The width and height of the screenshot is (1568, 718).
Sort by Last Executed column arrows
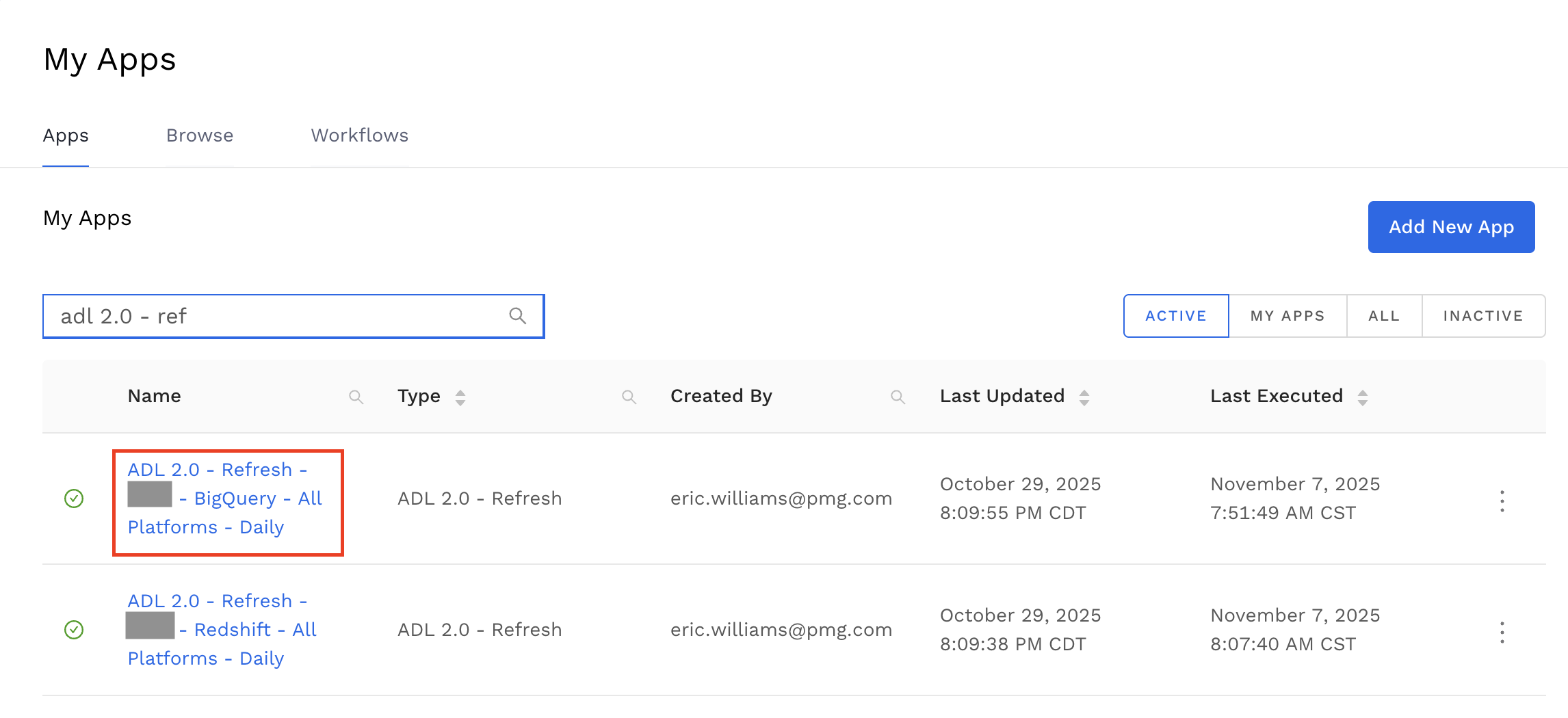[x=1363, y=397]
